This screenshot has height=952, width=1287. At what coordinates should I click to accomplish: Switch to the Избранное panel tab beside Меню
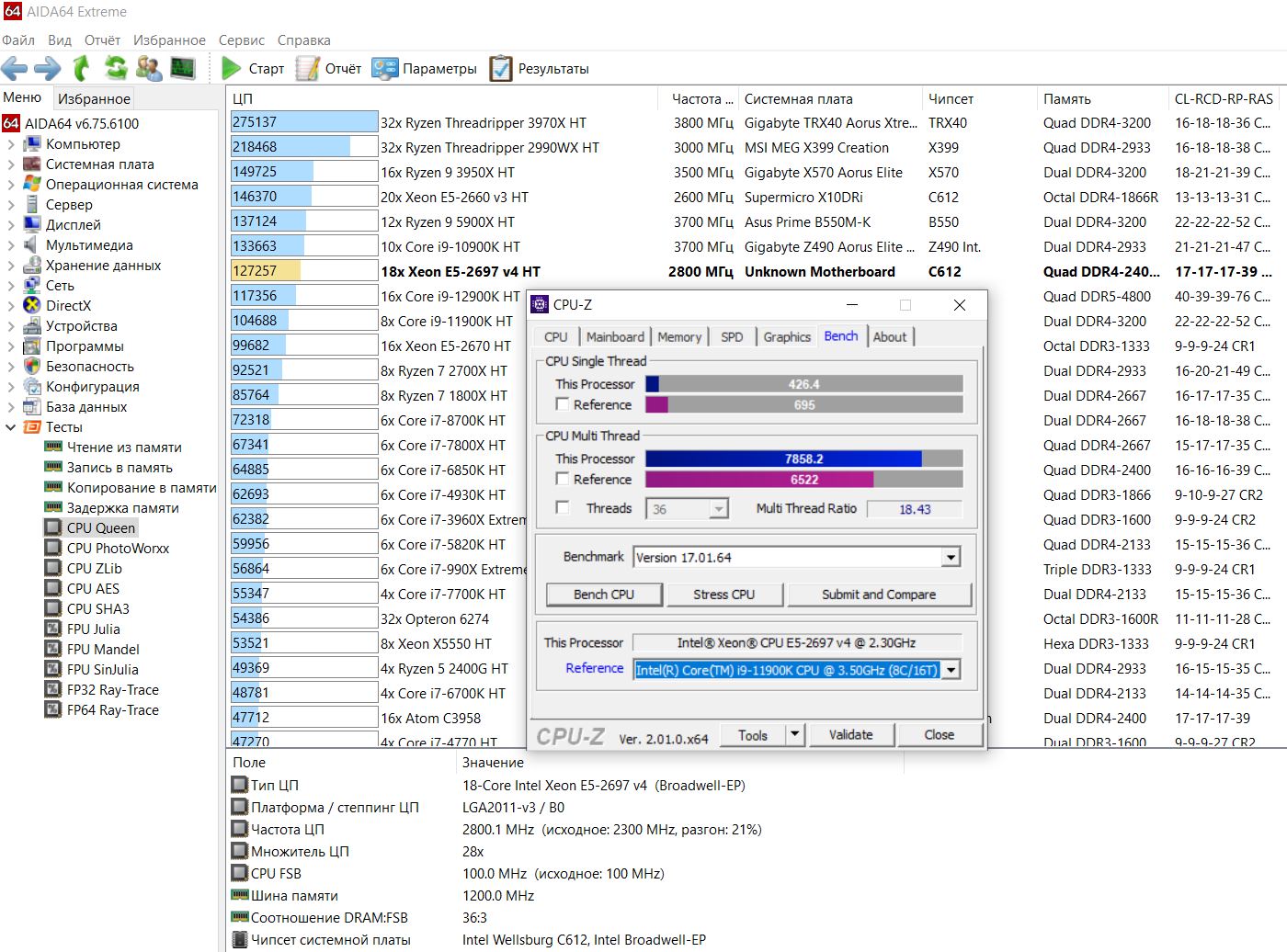[94, 98]
